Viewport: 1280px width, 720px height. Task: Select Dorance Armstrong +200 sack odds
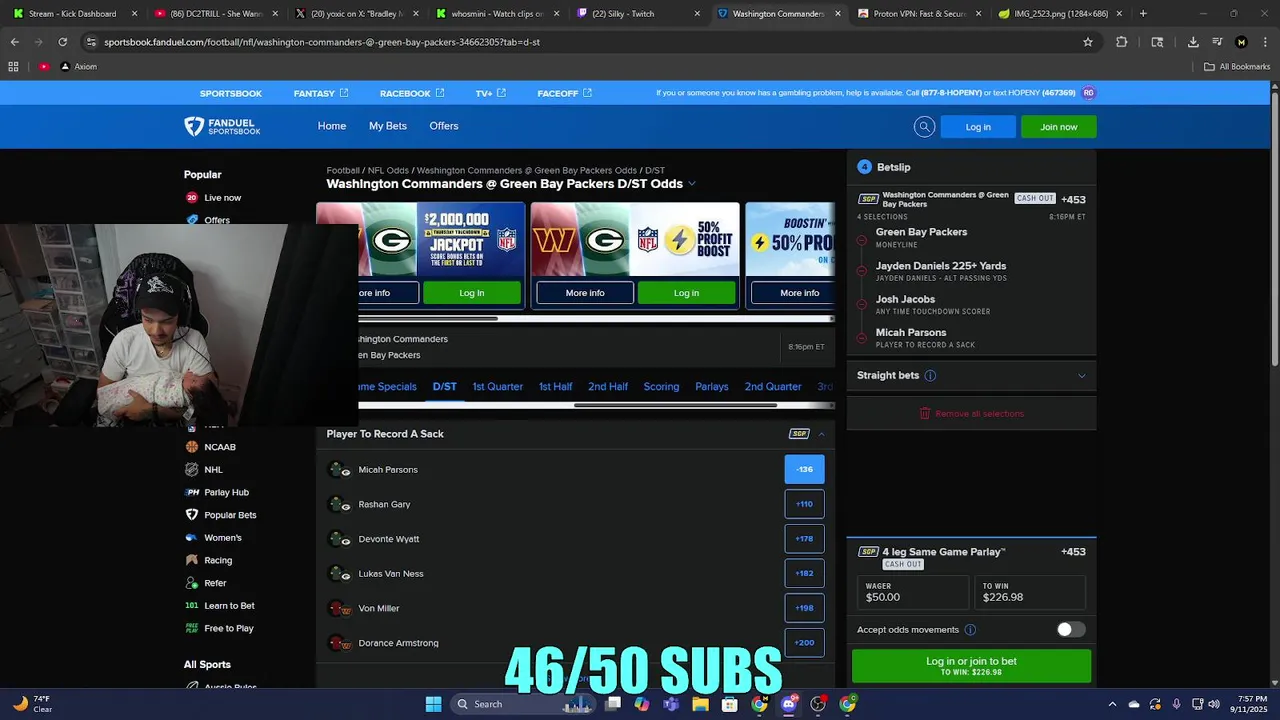[x=804, y=643]
